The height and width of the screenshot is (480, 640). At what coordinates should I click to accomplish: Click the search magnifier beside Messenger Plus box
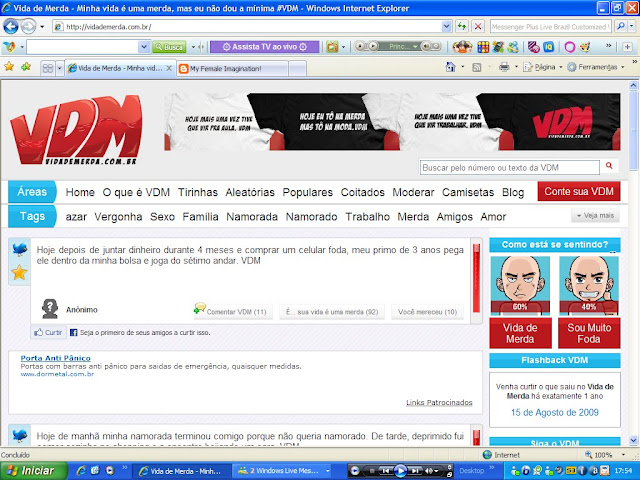[620, 27]
